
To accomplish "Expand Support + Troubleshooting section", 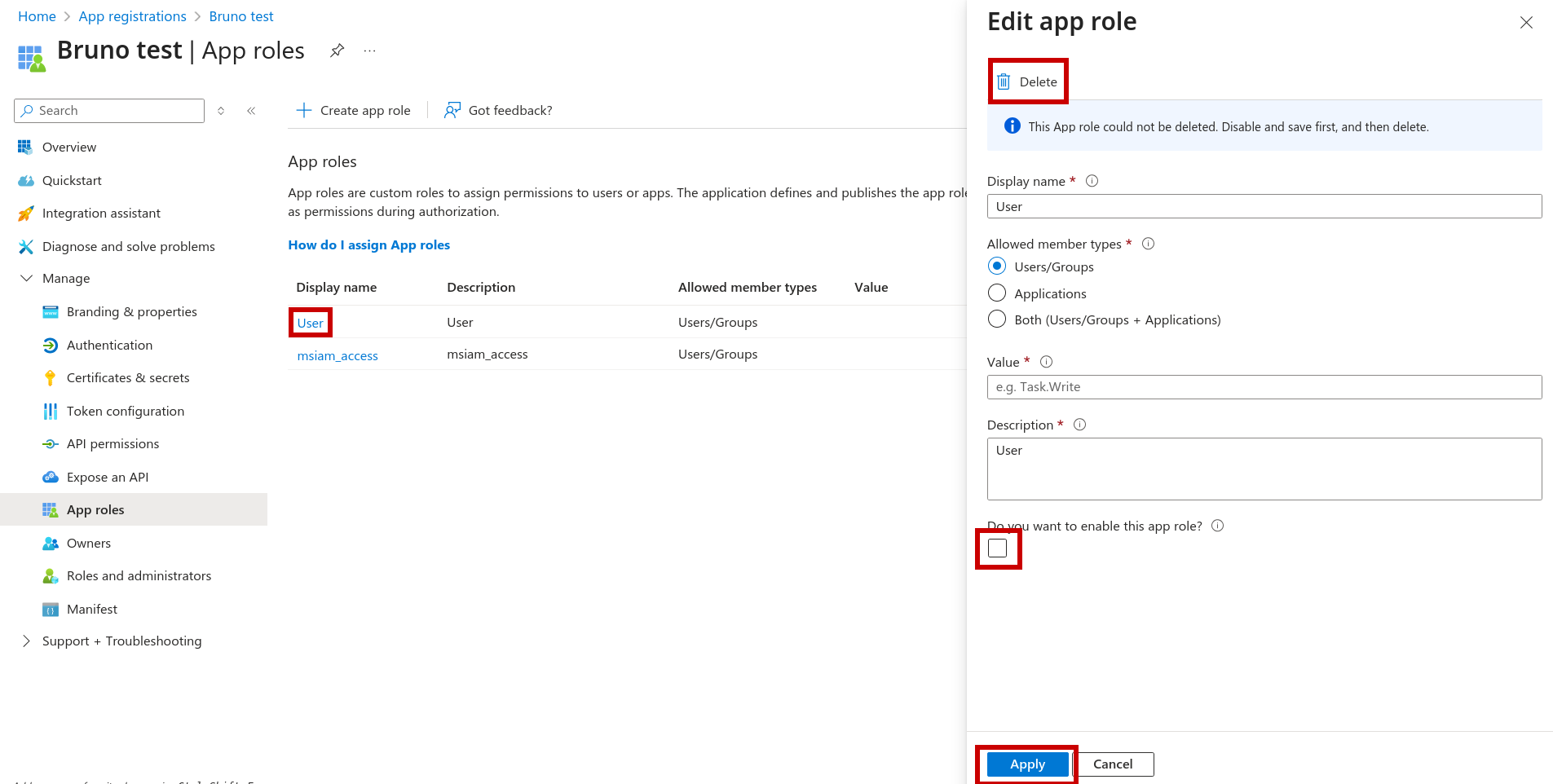I will (x=25, y=641).
